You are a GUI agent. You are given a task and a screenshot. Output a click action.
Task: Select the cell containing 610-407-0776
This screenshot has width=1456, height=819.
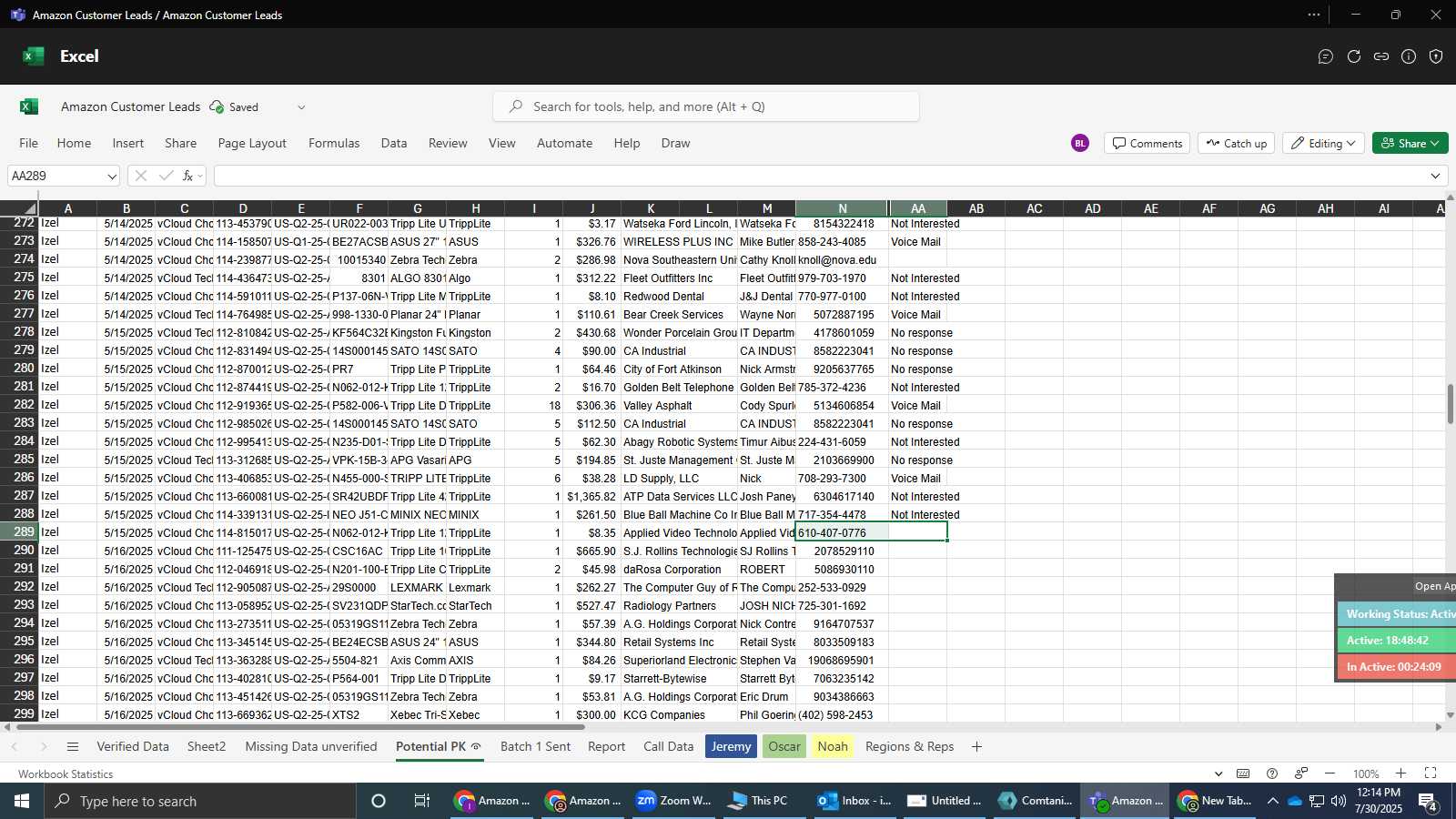(x=843, y=532)
